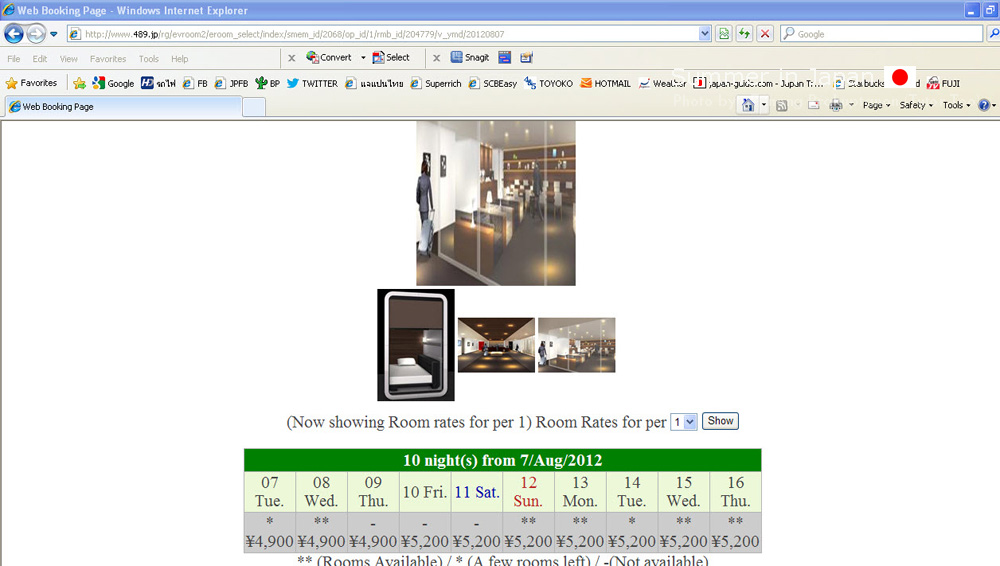
Task: Select the Web Booking Page tab
Action: 124,107
